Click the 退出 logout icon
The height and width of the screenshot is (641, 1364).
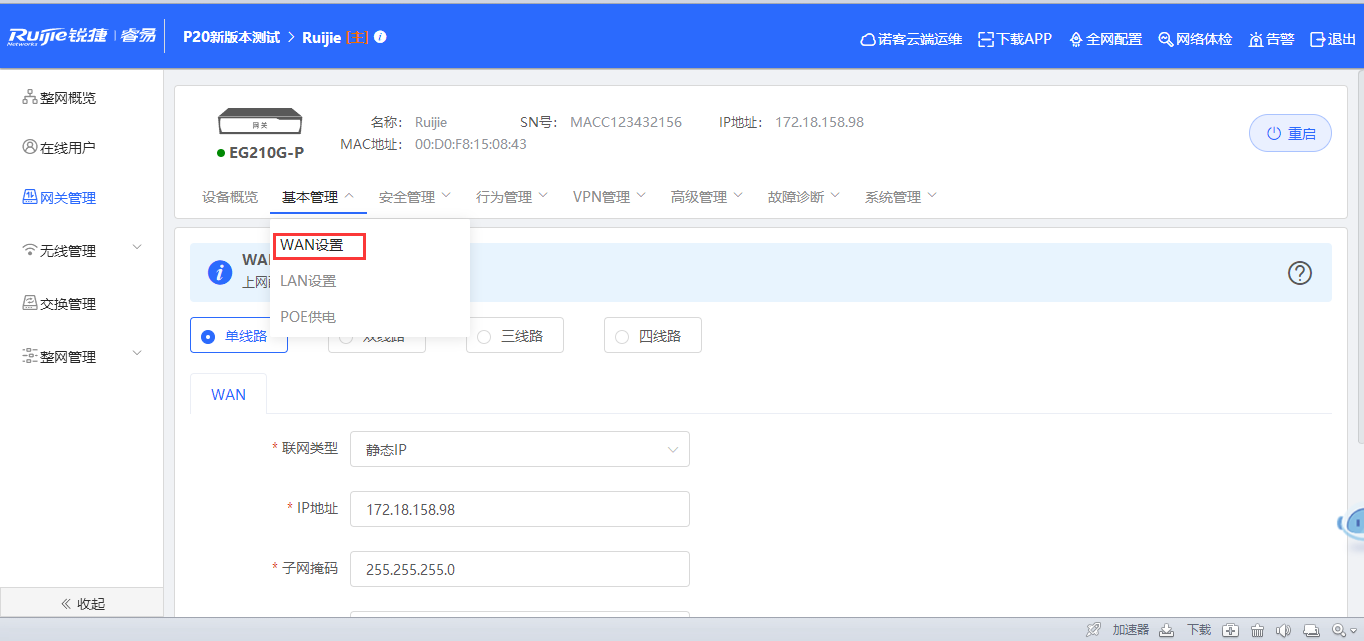[1318, 39]
